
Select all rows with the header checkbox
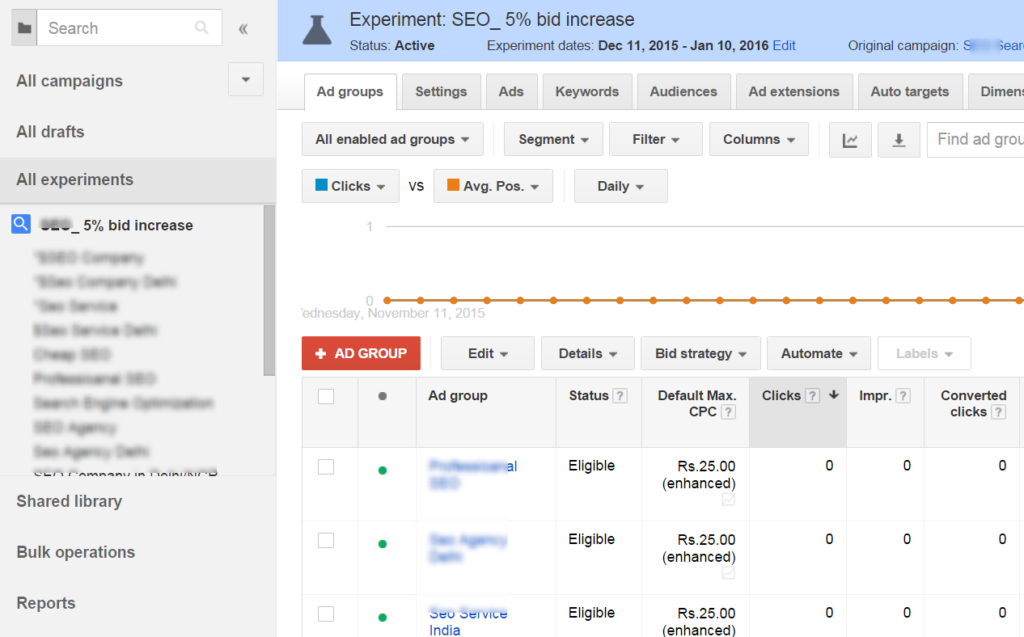point(325,396)
